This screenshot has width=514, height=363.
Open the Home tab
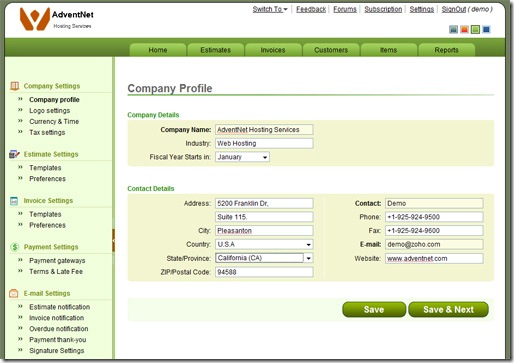(x=158, y=50)
